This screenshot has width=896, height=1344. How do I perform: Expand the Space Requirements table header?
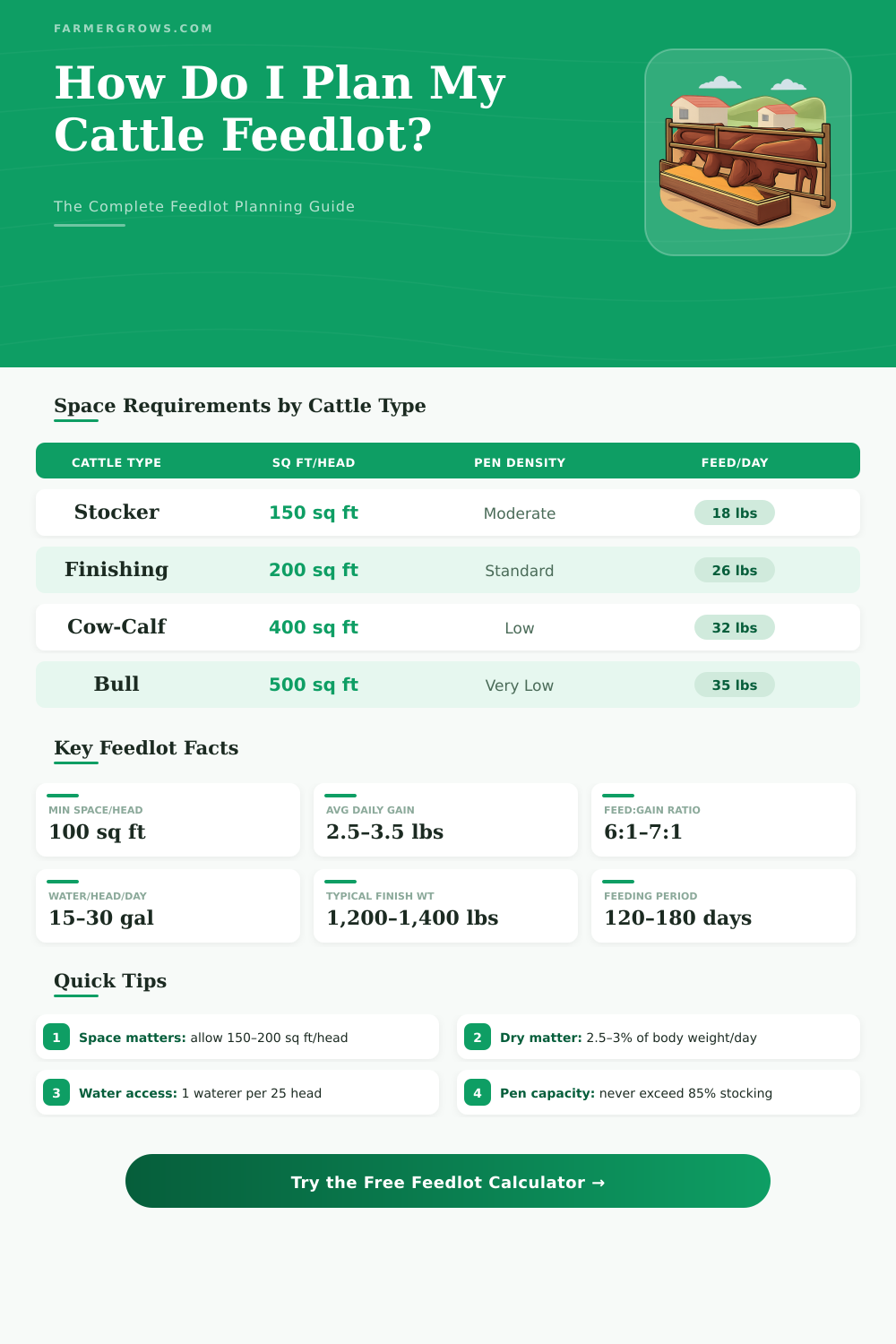point(448,461)
